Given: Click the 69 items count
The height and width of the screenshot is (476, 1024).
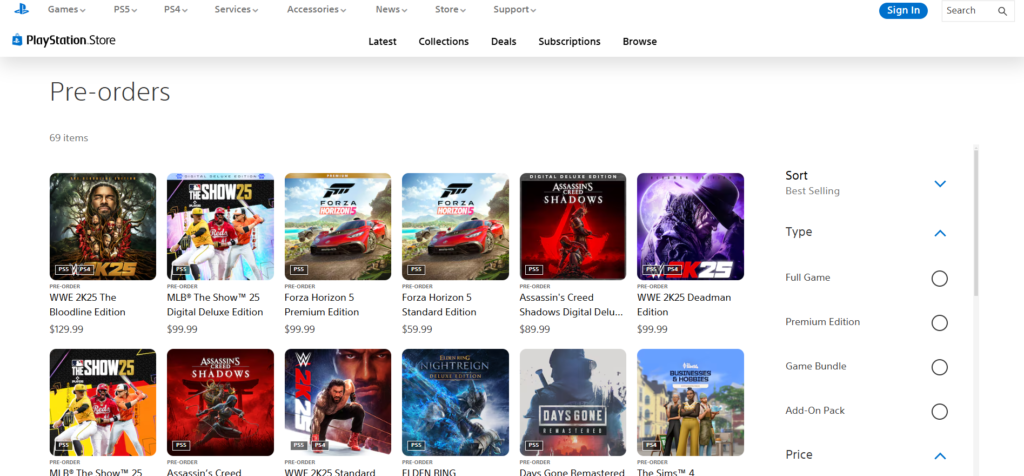Looking at the screenshot, I should [x=69, y=138].
